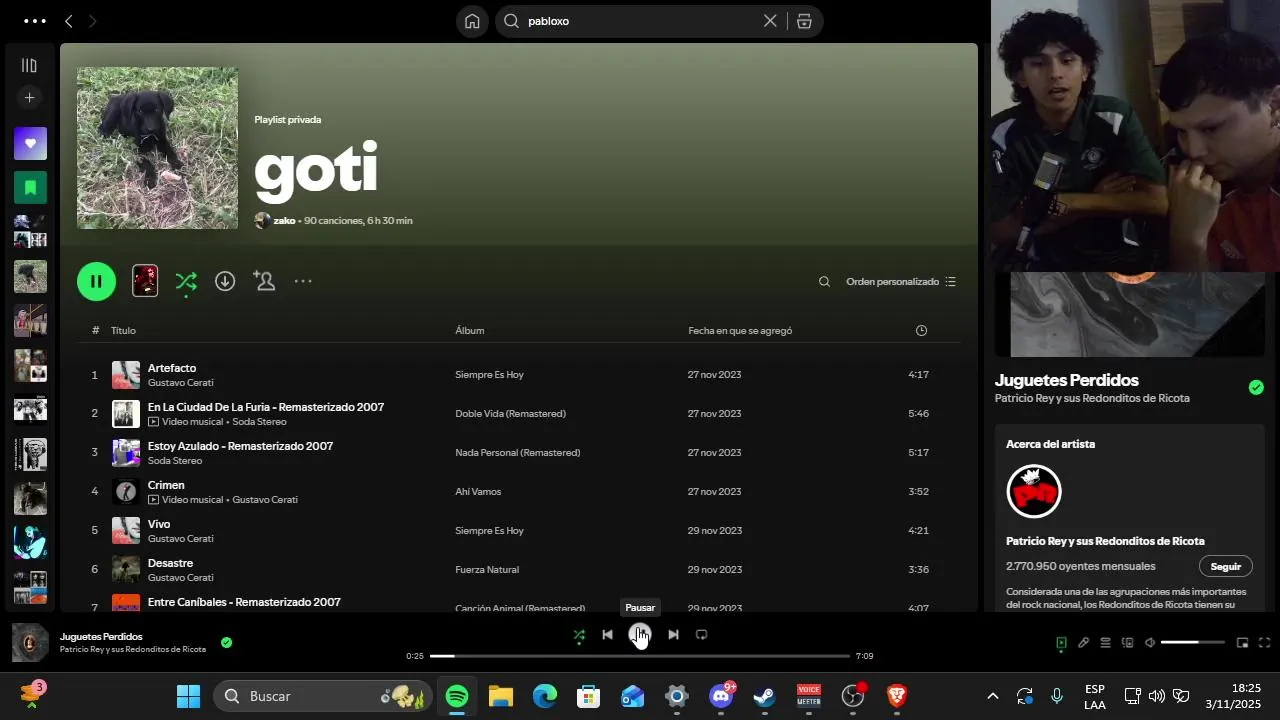Viewport: 1280px width, 720px height.
Task: Select the track Artefacto
Action: [x=172, y=368]
